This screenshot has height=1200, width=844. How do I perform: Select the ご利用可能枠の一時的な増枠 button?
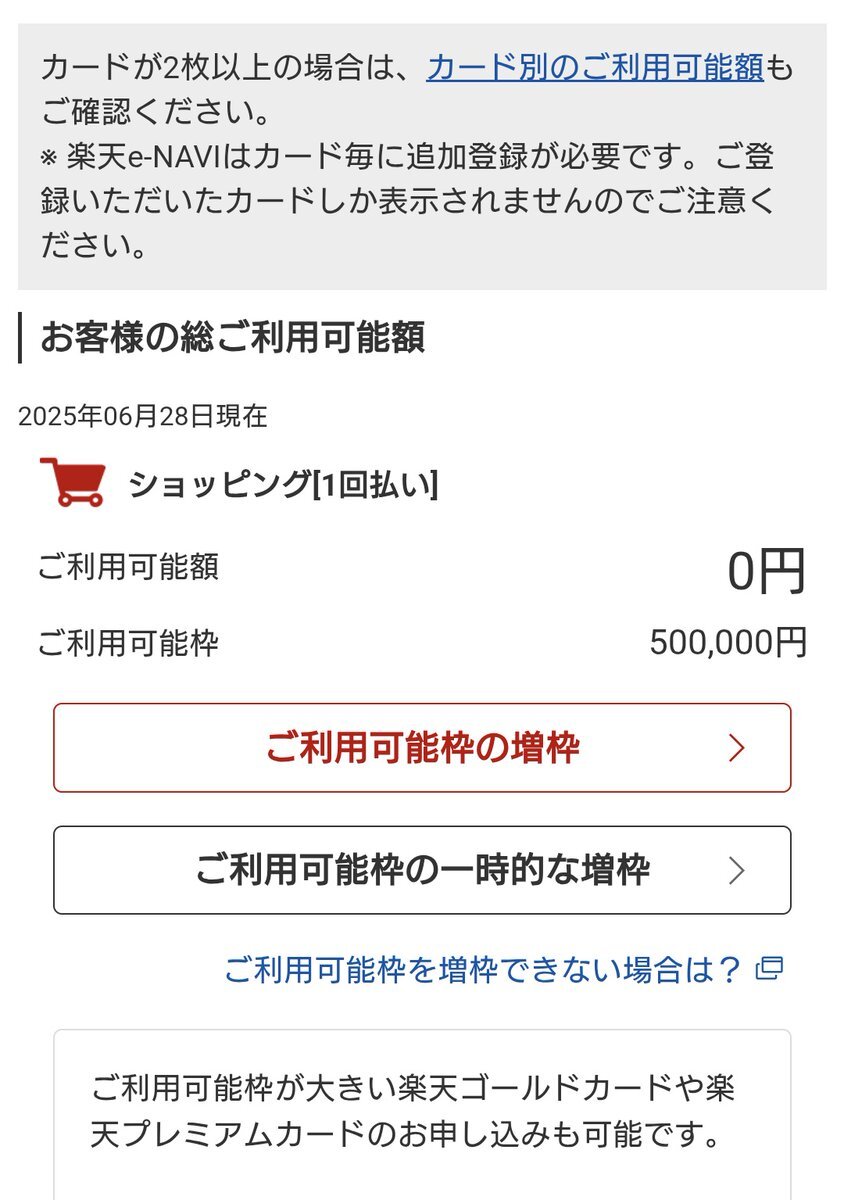[422, 870]
